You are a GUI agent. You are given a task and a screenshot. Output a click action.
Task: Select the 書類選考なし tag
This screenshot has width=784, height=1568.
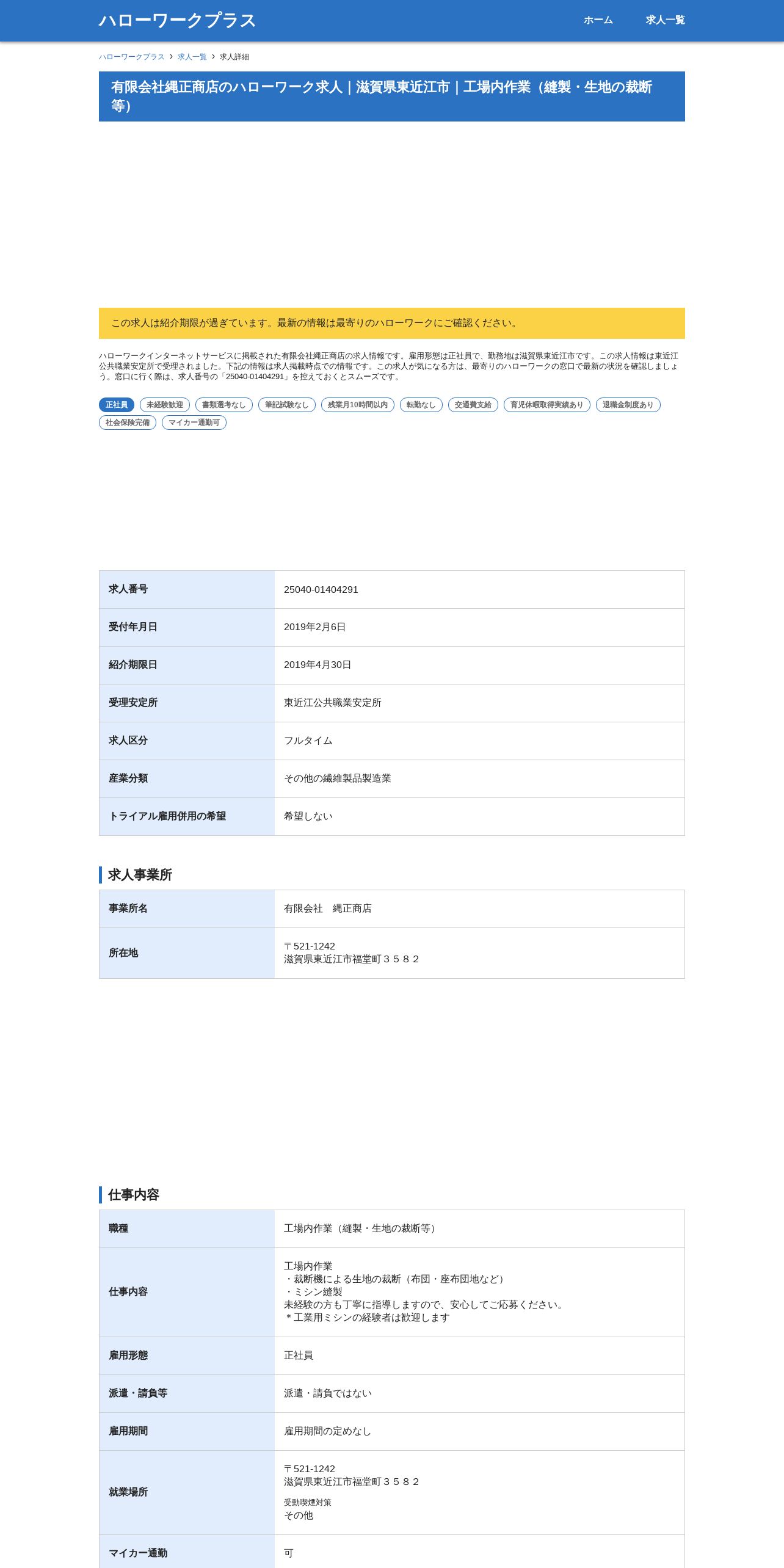(224, 405)
